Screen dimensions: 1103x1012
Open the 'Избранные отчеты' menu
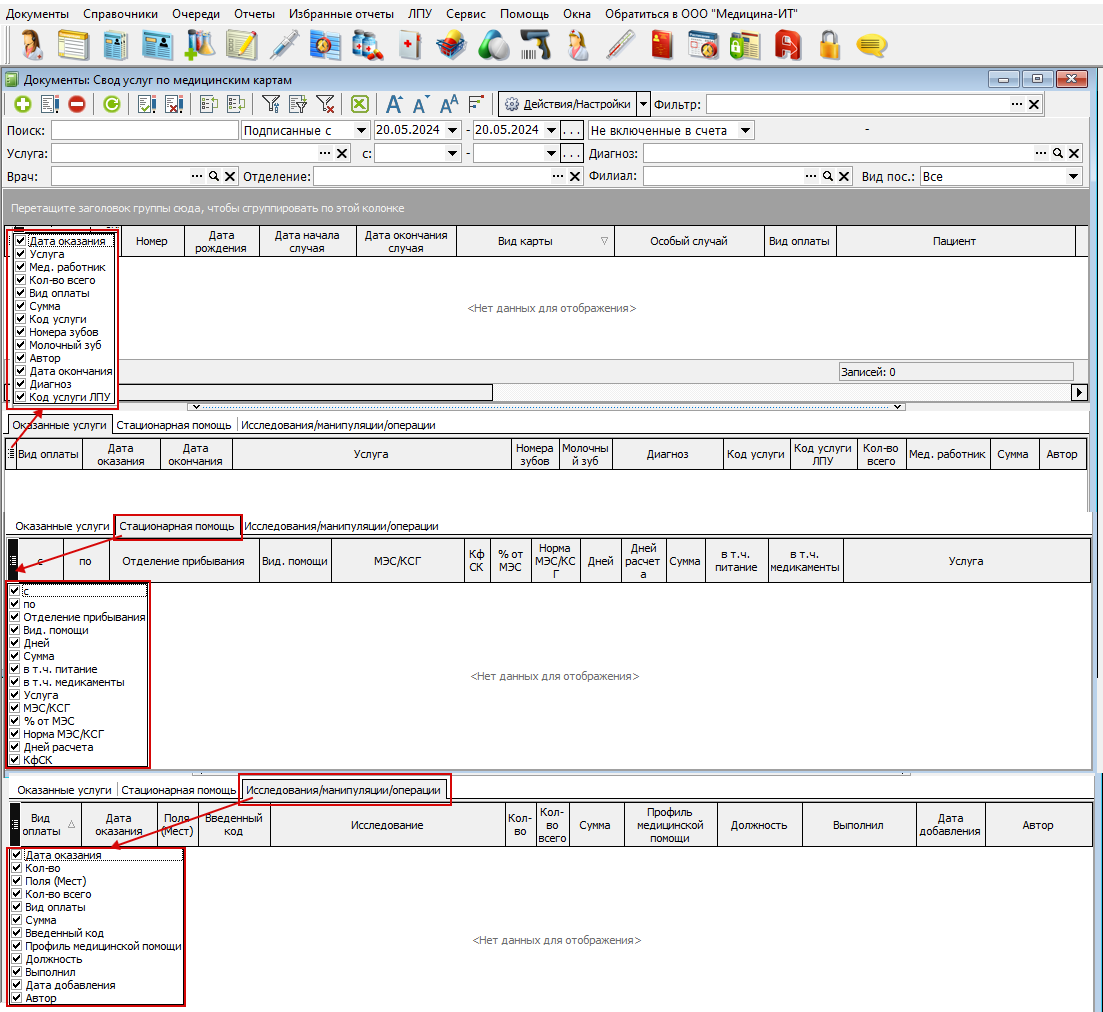[341, 14]
